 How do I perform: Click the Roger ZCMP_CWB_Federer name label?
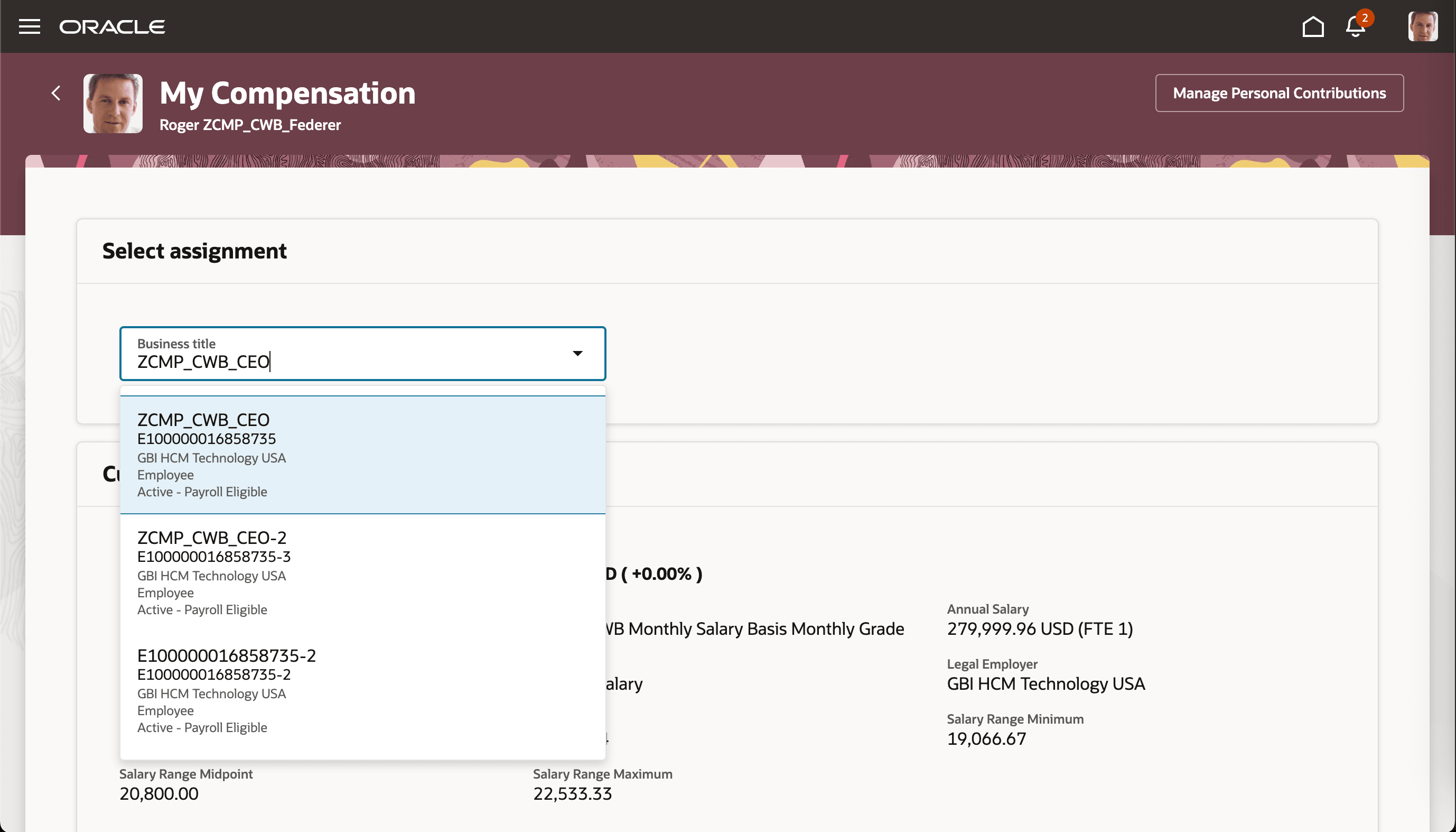click(x=249, y=125)
